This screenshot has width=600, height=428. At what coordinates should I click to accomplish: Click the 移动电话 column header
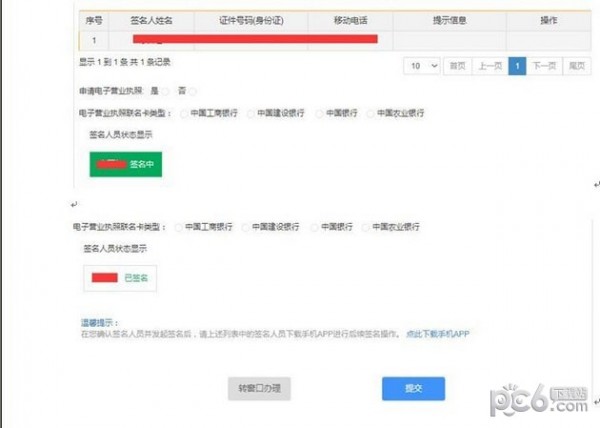click(350, 21)
